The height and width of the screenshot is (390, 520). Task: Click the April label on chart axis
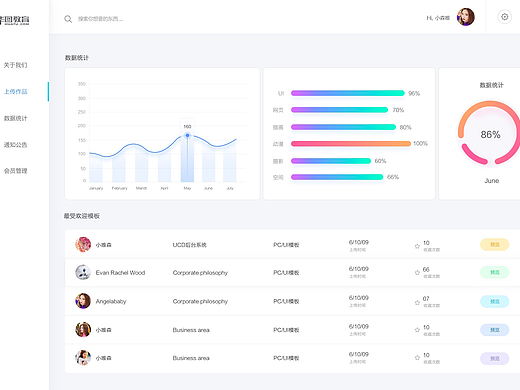[164, 188]
